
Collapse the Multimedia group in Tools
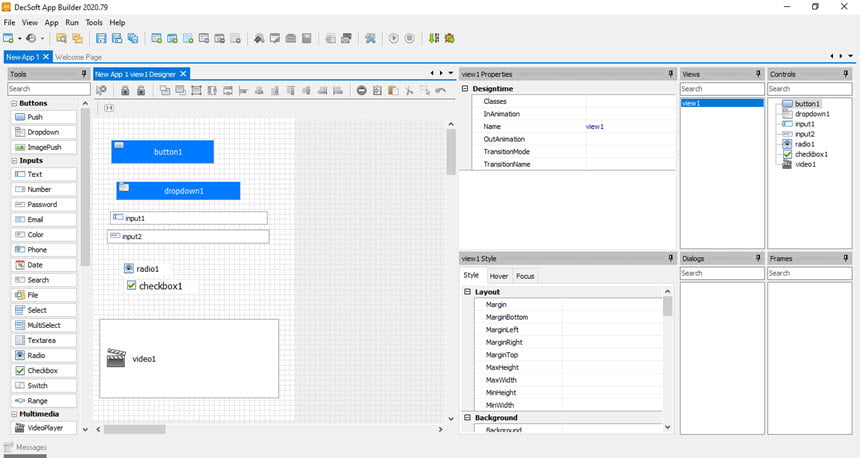(14, 414)
